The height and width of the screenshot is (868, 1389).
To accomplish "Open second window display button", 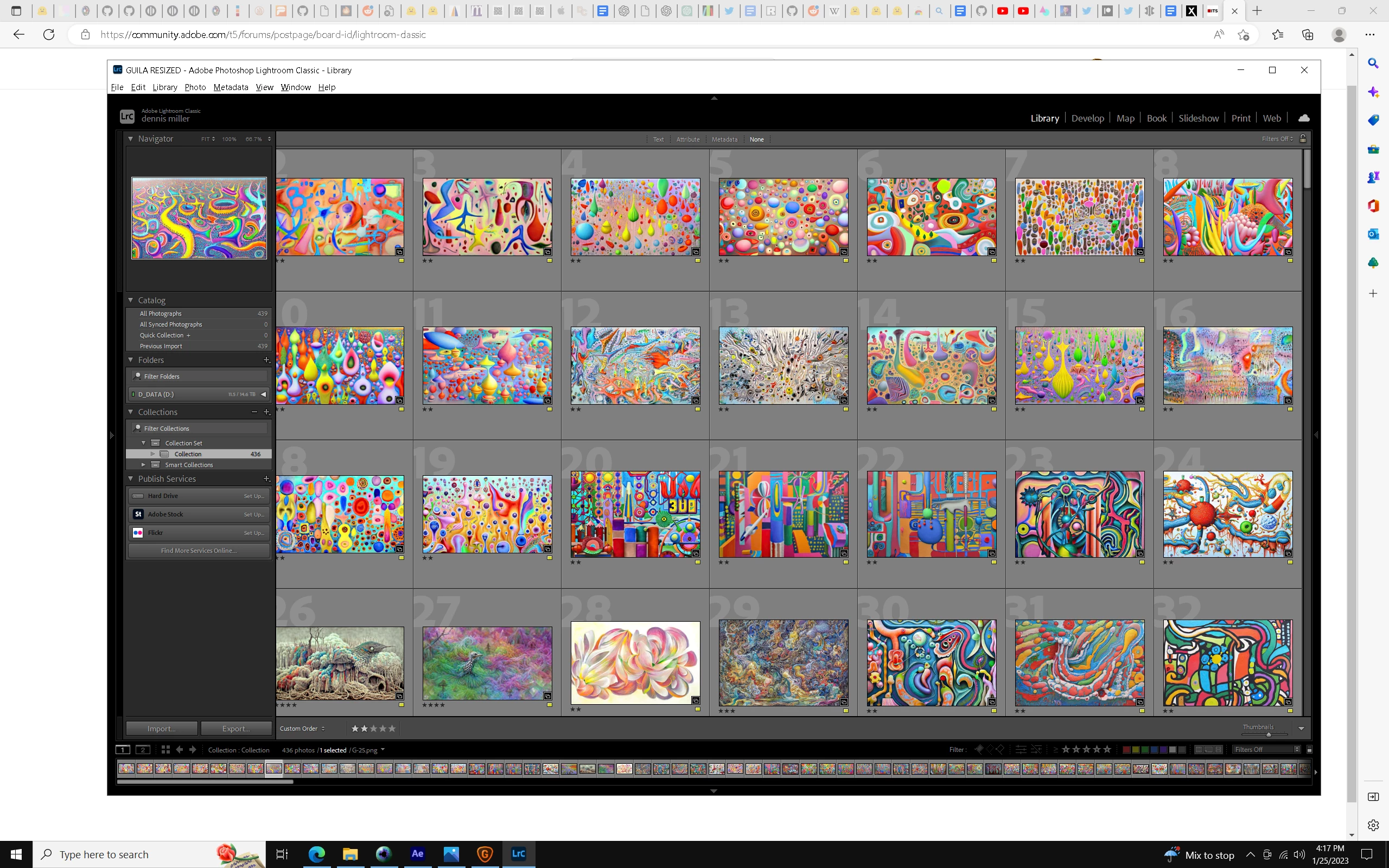I will (142, 750).
